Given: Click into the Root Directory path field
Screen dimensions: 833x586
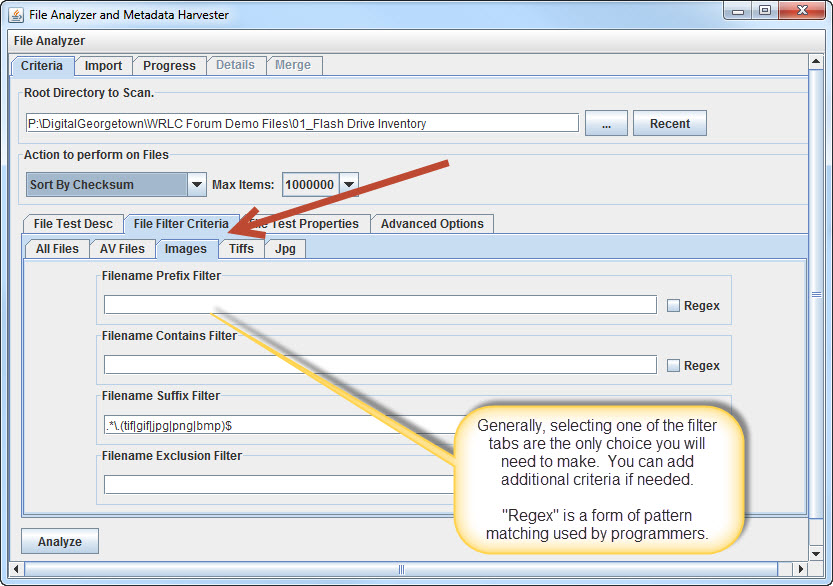Looking at the screenshot, I should [x=300, y=124].
